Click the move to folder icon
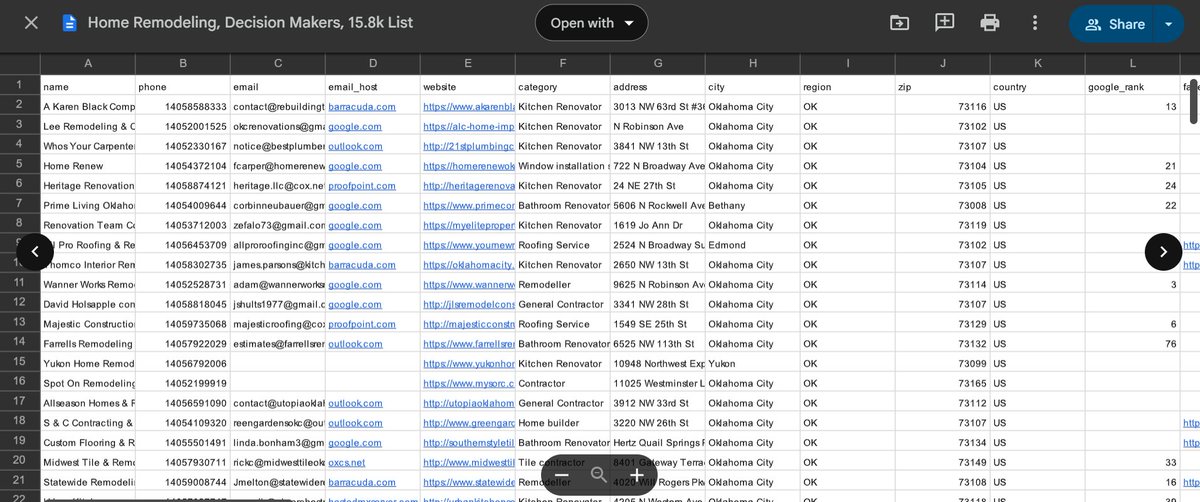Viewport: 1200px width, 502px height. [x=899, y=23]
